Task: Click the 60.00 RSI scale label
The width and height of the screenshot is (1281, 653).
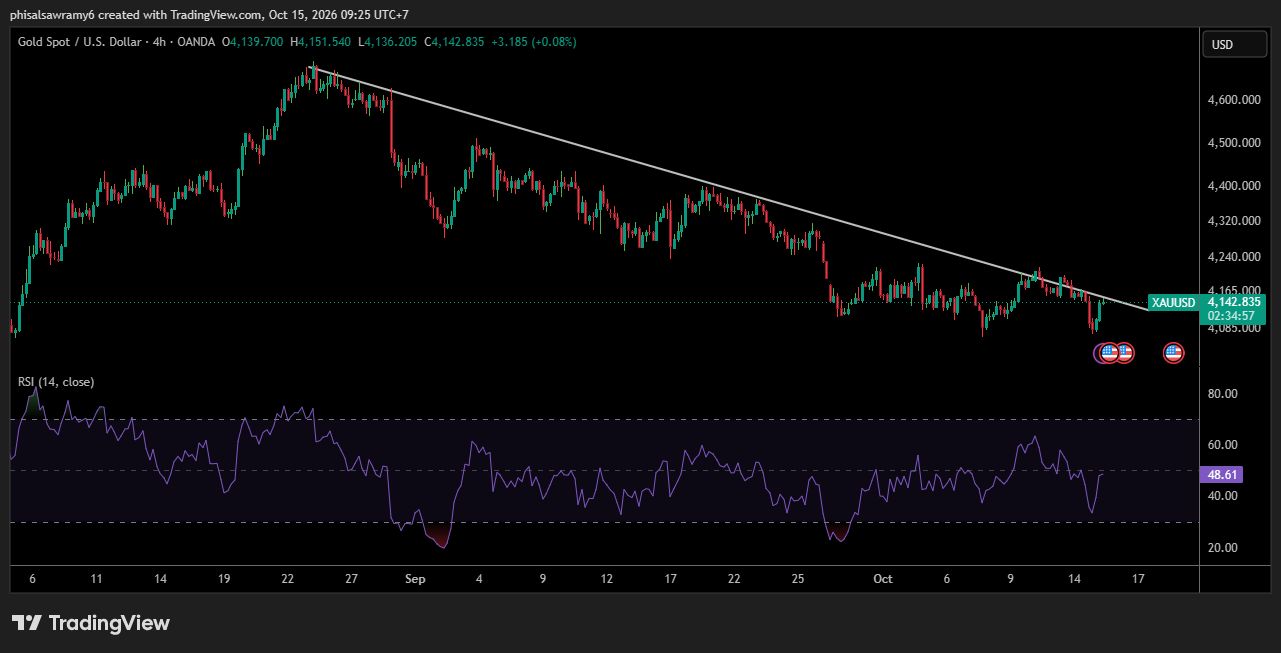Action: coord(1222,445)
